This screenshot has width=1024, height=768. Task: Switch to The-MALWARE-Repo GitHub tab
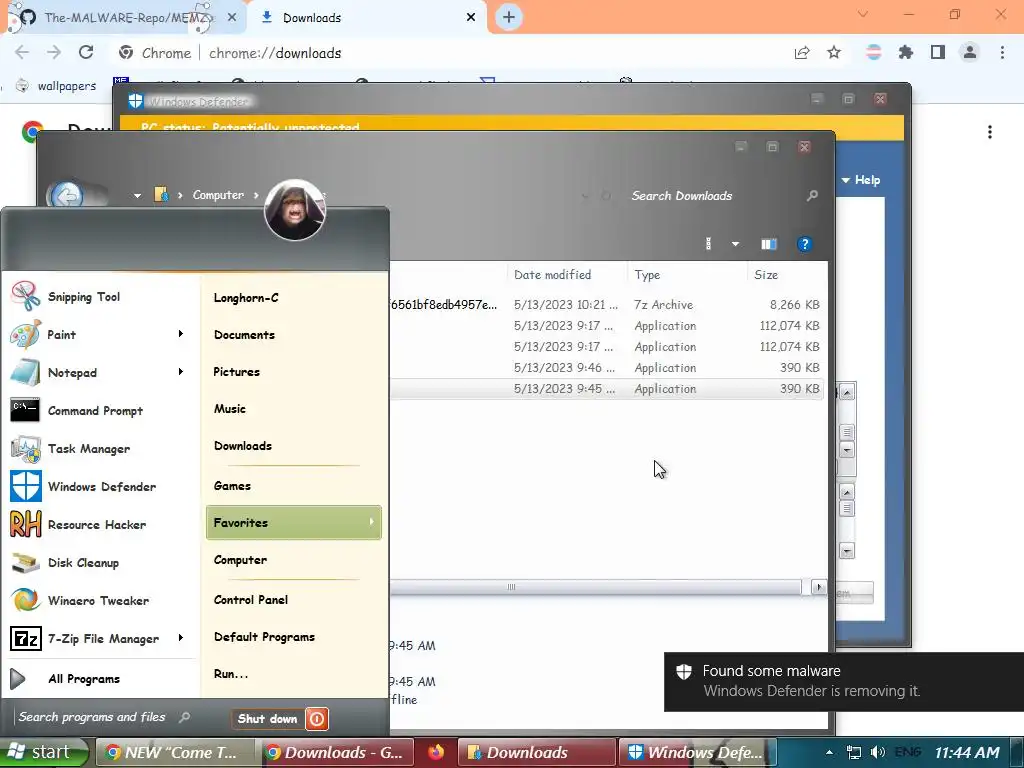click(124, 18)
